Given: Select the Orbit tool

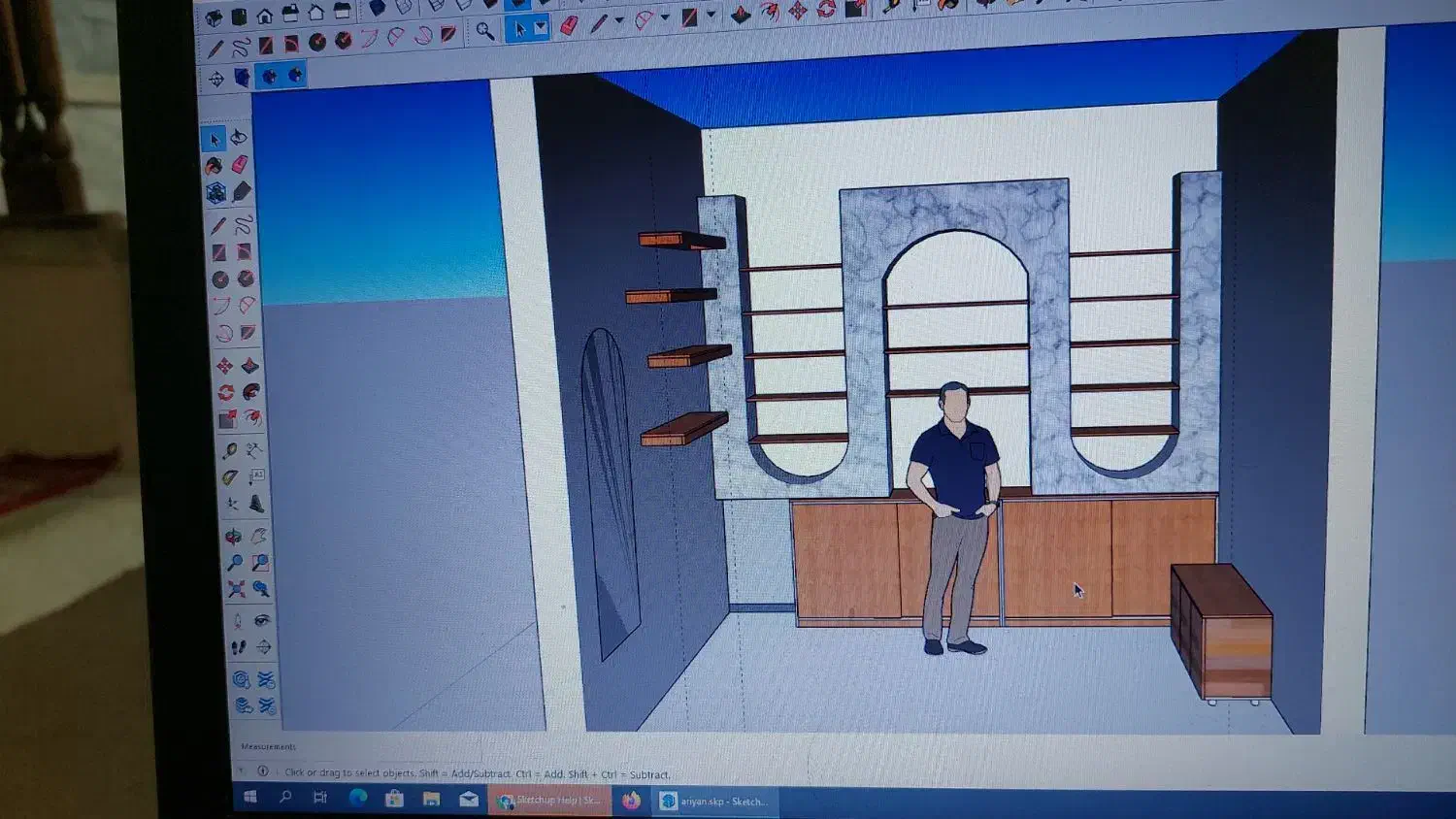Looking at the screenshot, I should click(x=234, y=536).
